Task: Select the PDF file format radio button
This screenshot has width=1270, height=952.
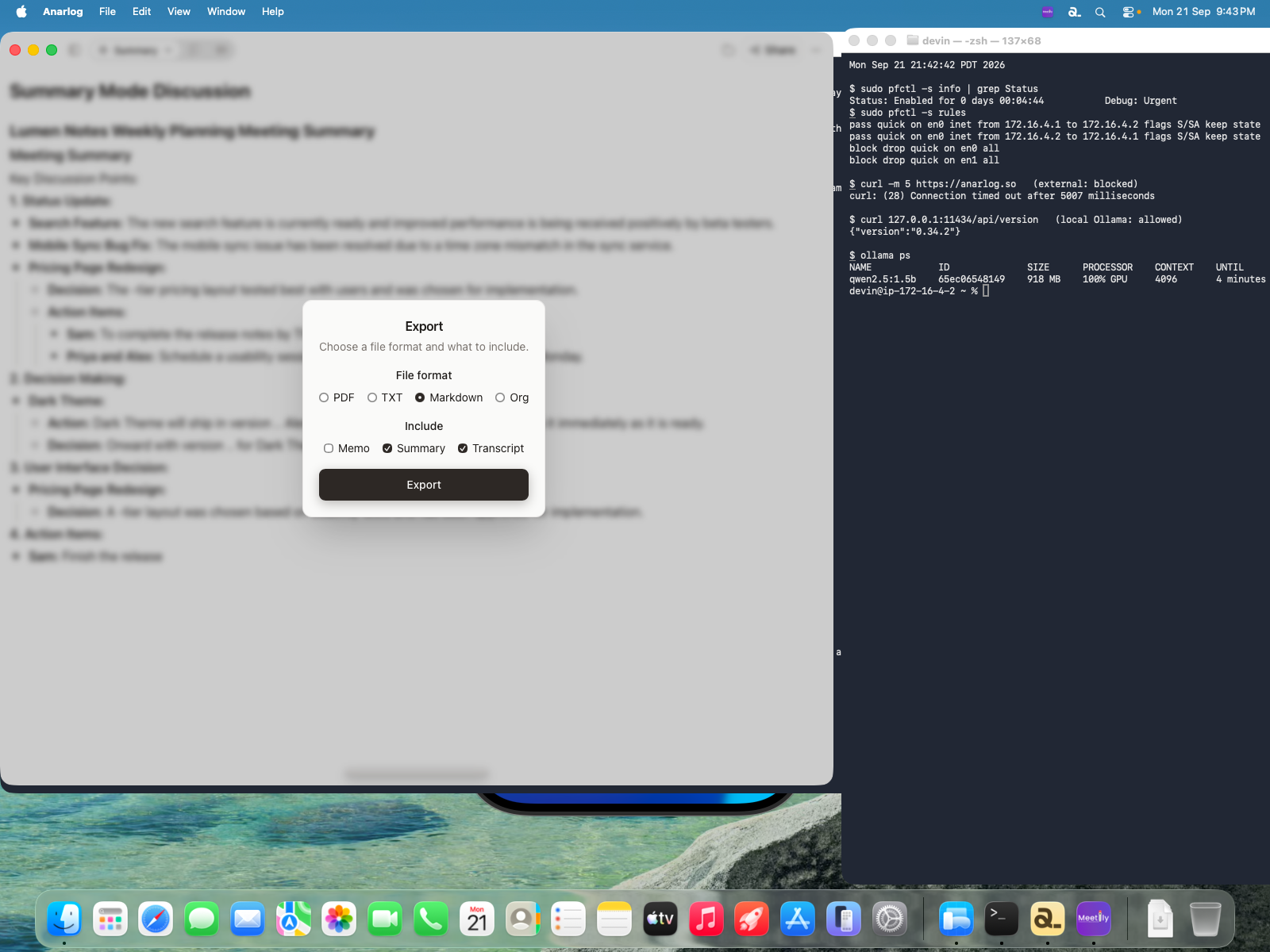Action: click(324, 397)
